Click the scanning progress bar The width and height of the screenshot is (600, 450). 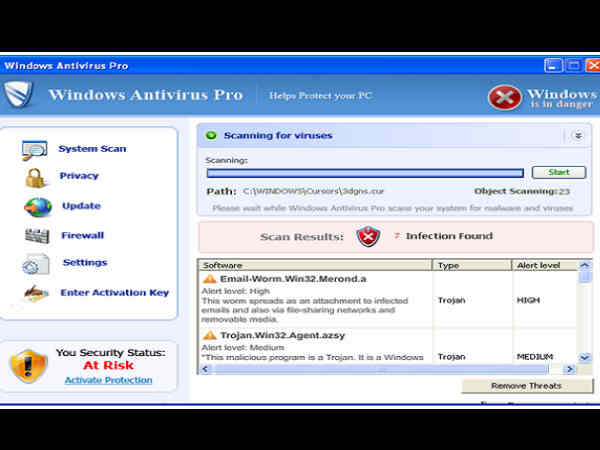365,173
